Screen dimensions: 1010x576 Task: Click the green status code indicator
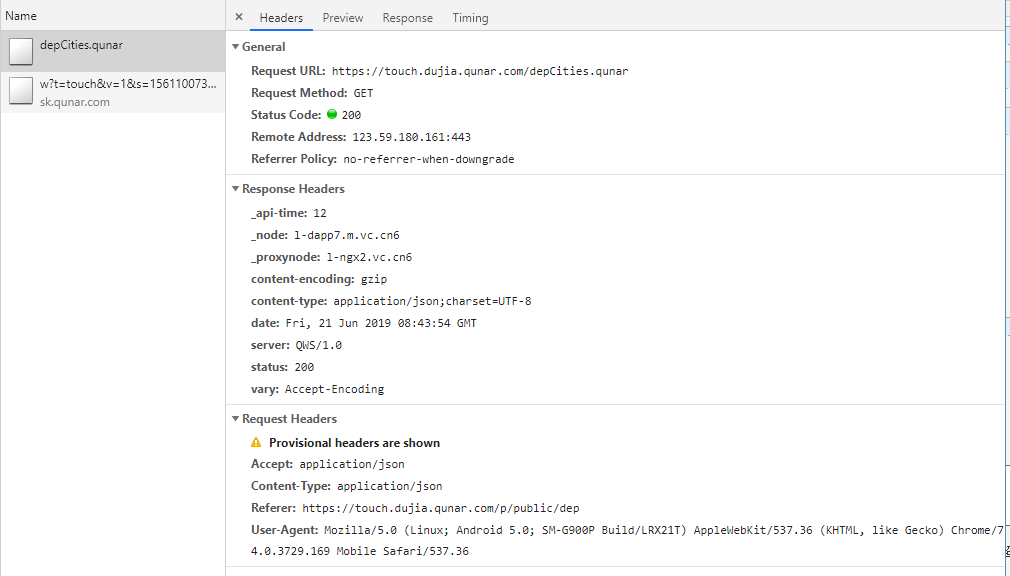click(x=332, y=115)
